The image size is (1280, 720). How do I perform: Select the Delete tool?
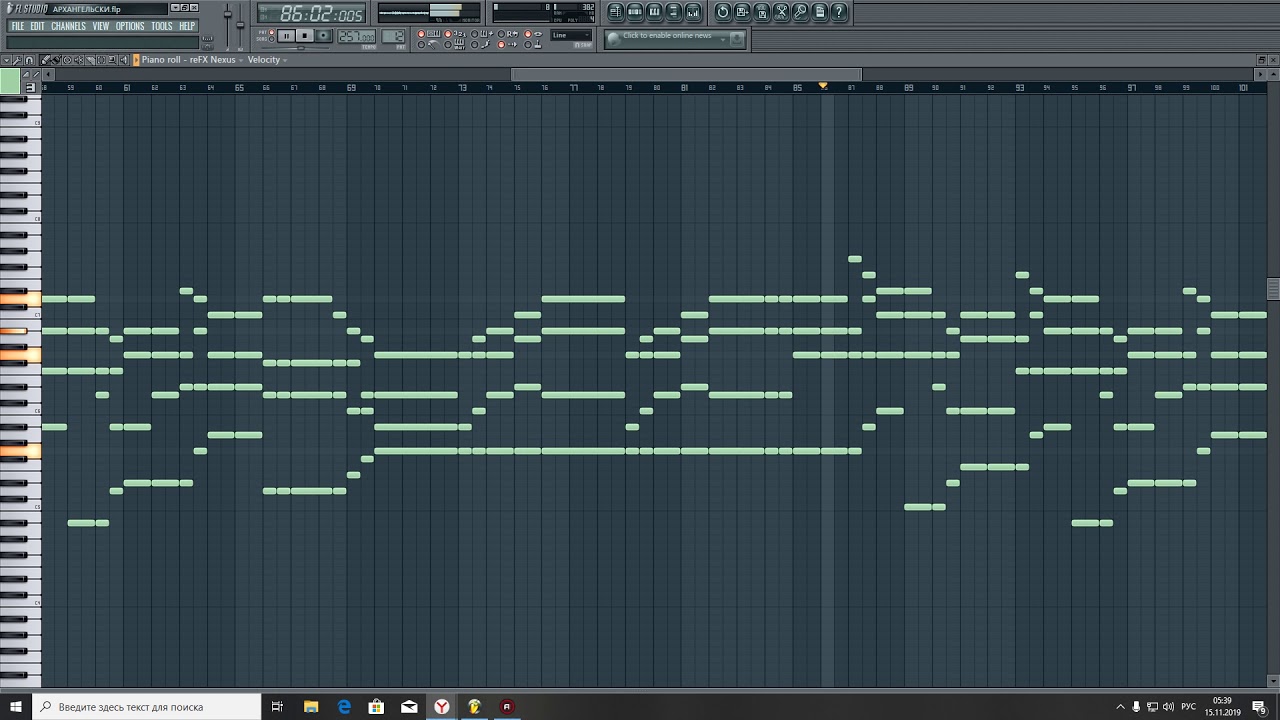click(x=67, y=60)
